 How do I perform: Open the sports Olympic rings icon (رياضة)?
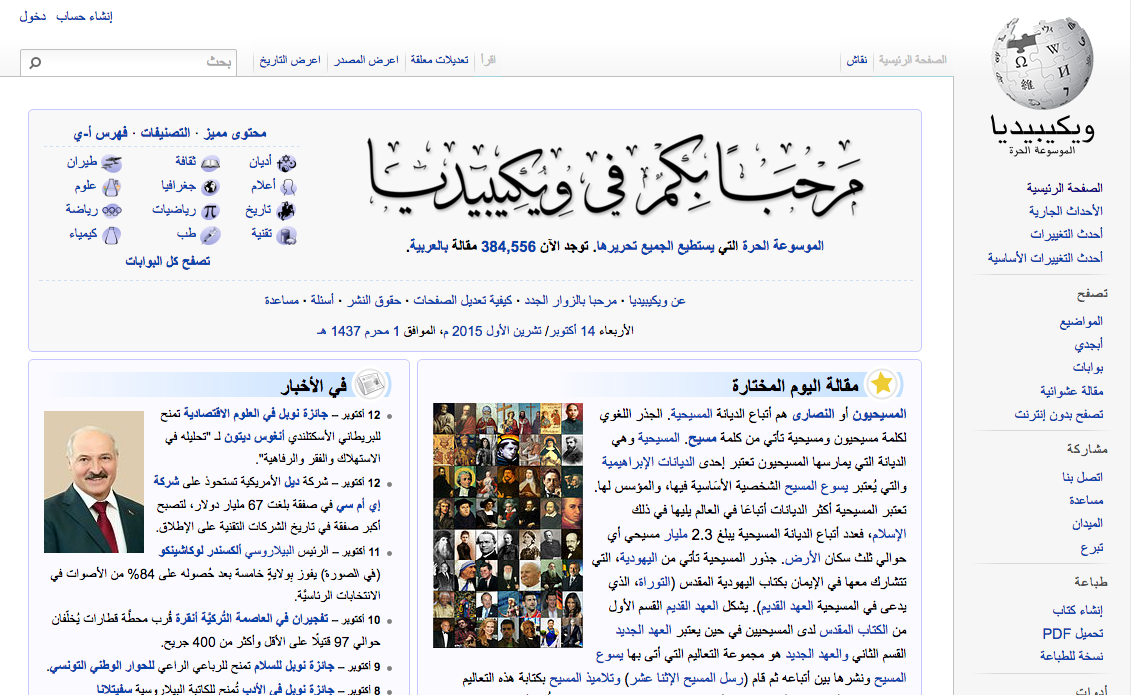111,210
